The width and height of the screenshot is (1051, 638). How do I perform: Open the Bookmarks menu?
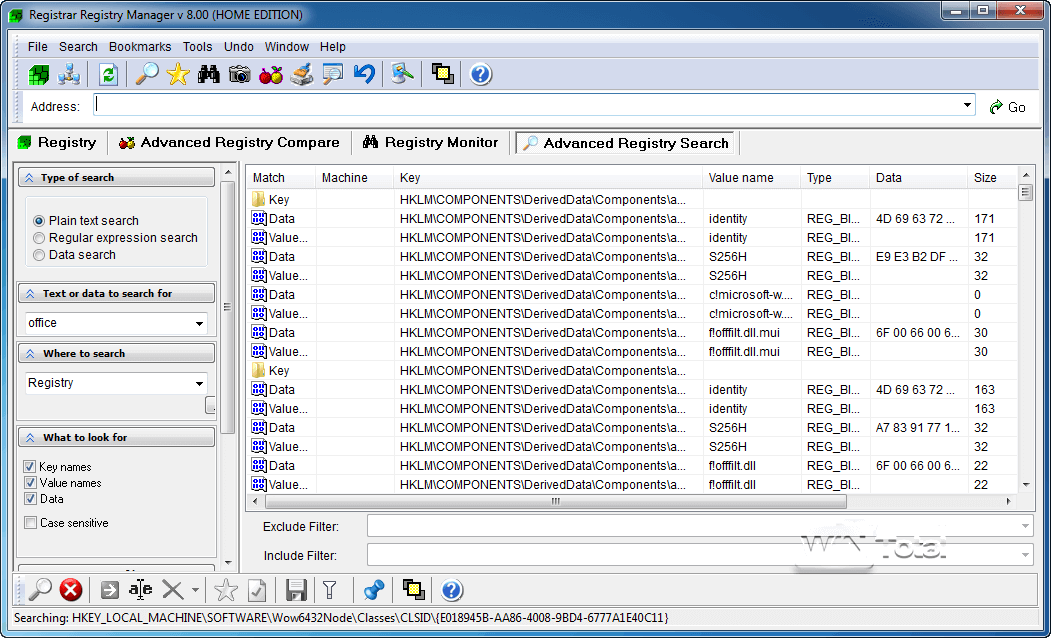140,47
